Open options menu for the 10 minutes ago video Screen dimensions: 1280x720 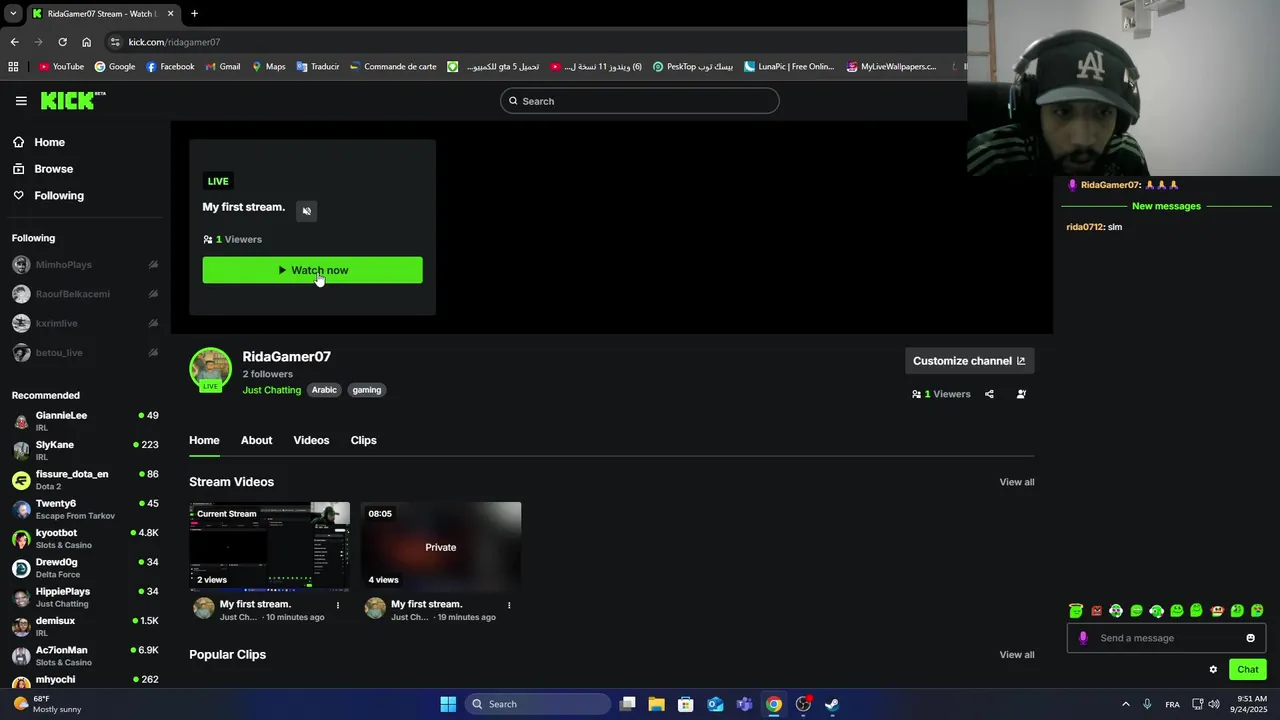tap(338, 605)
